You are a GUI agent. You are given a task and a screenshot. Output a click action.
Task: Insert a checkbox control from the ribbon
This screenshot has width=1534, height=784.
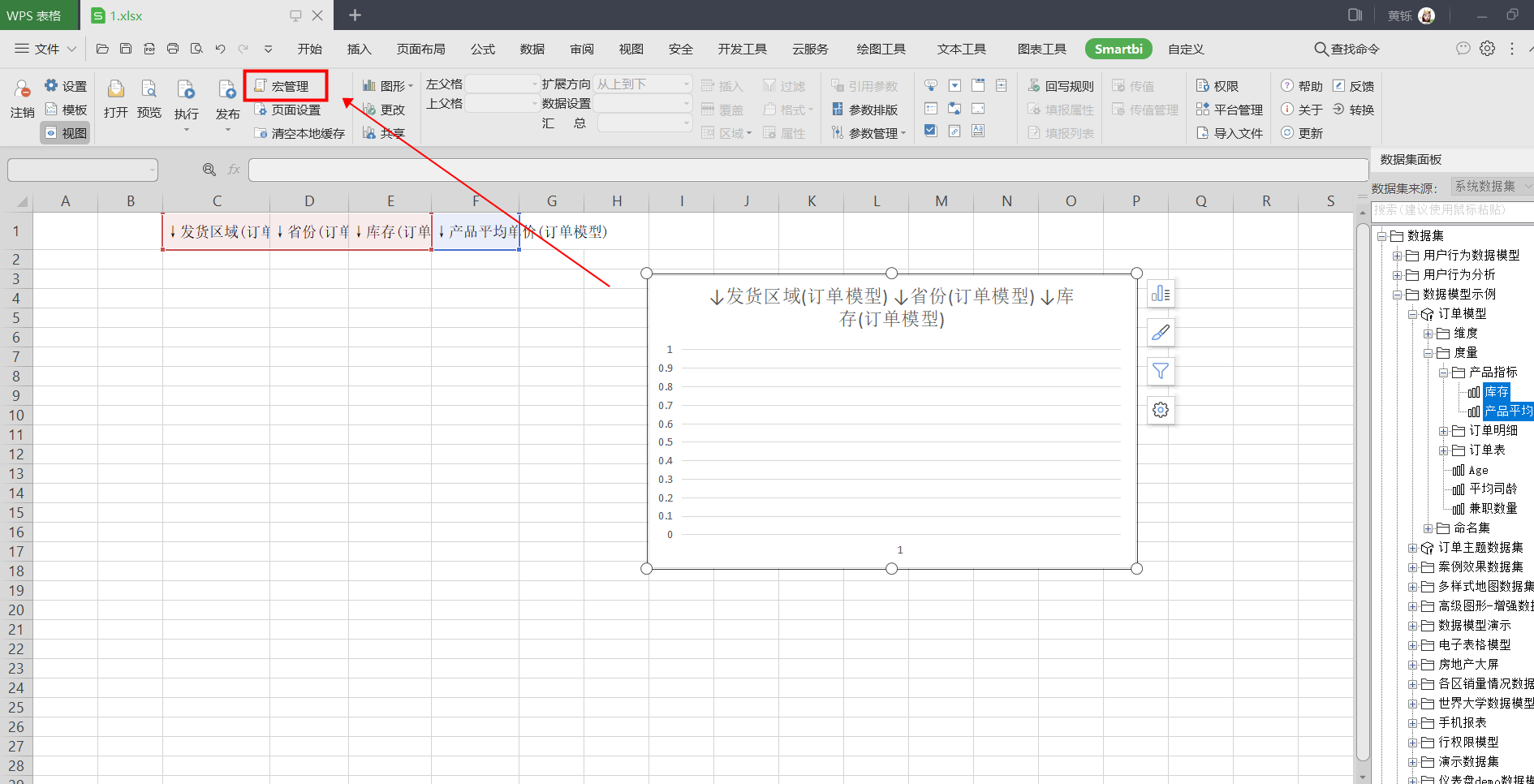931,131
